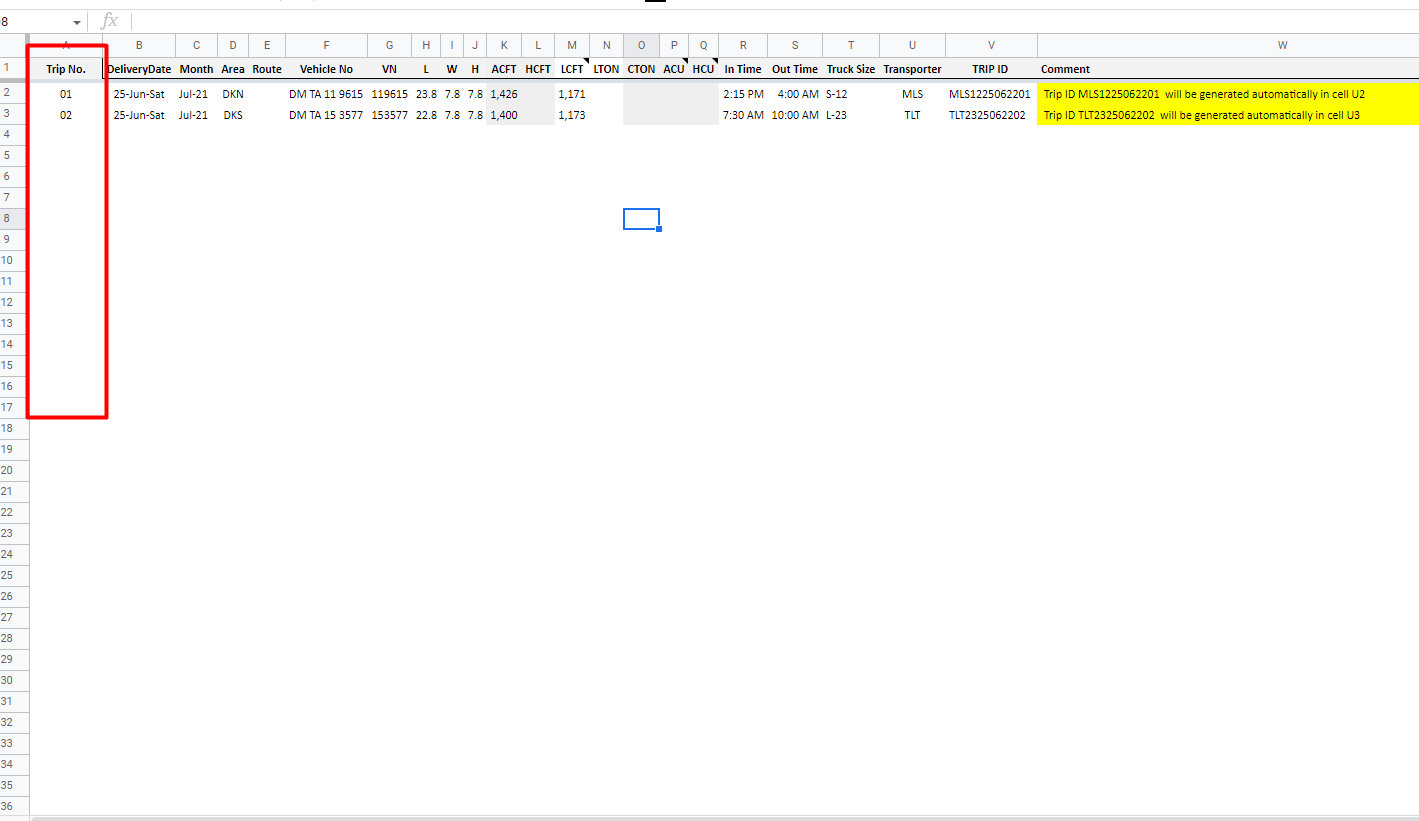
Task: Click the 'LCFT' header cell
Action: 572,69
